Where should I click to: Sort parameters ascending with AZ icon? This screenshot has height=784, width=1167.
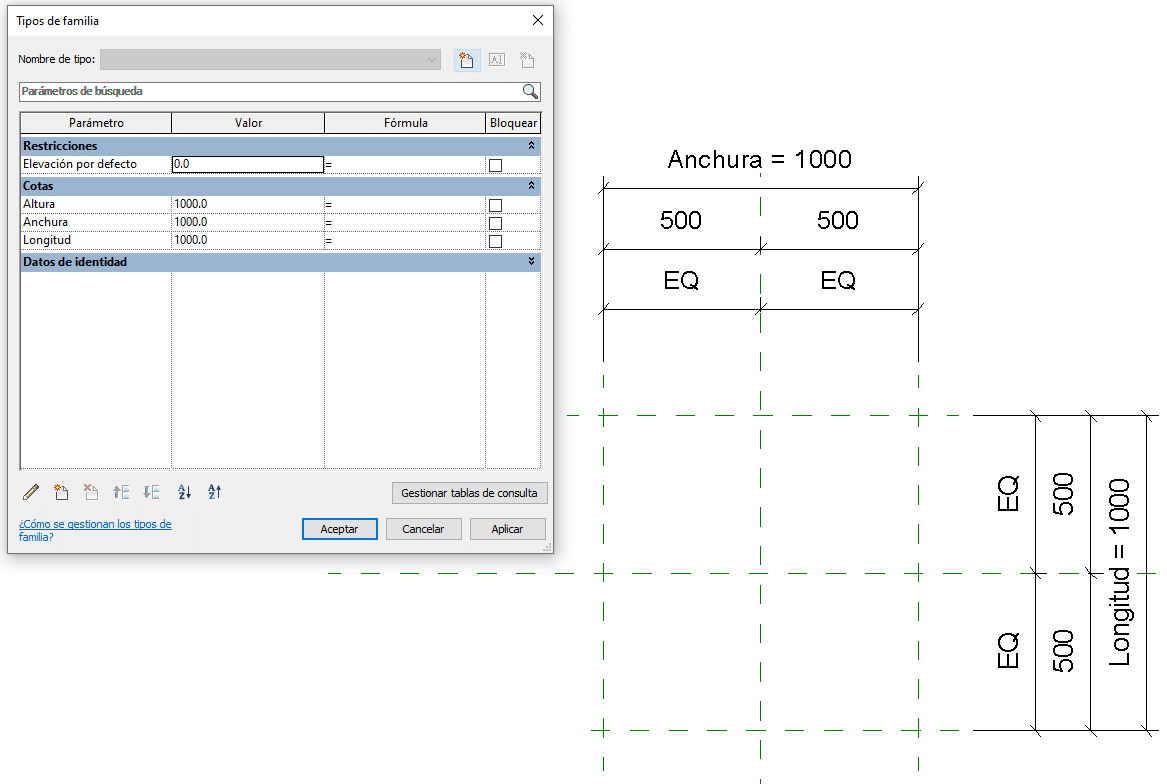tap(184, 491)
